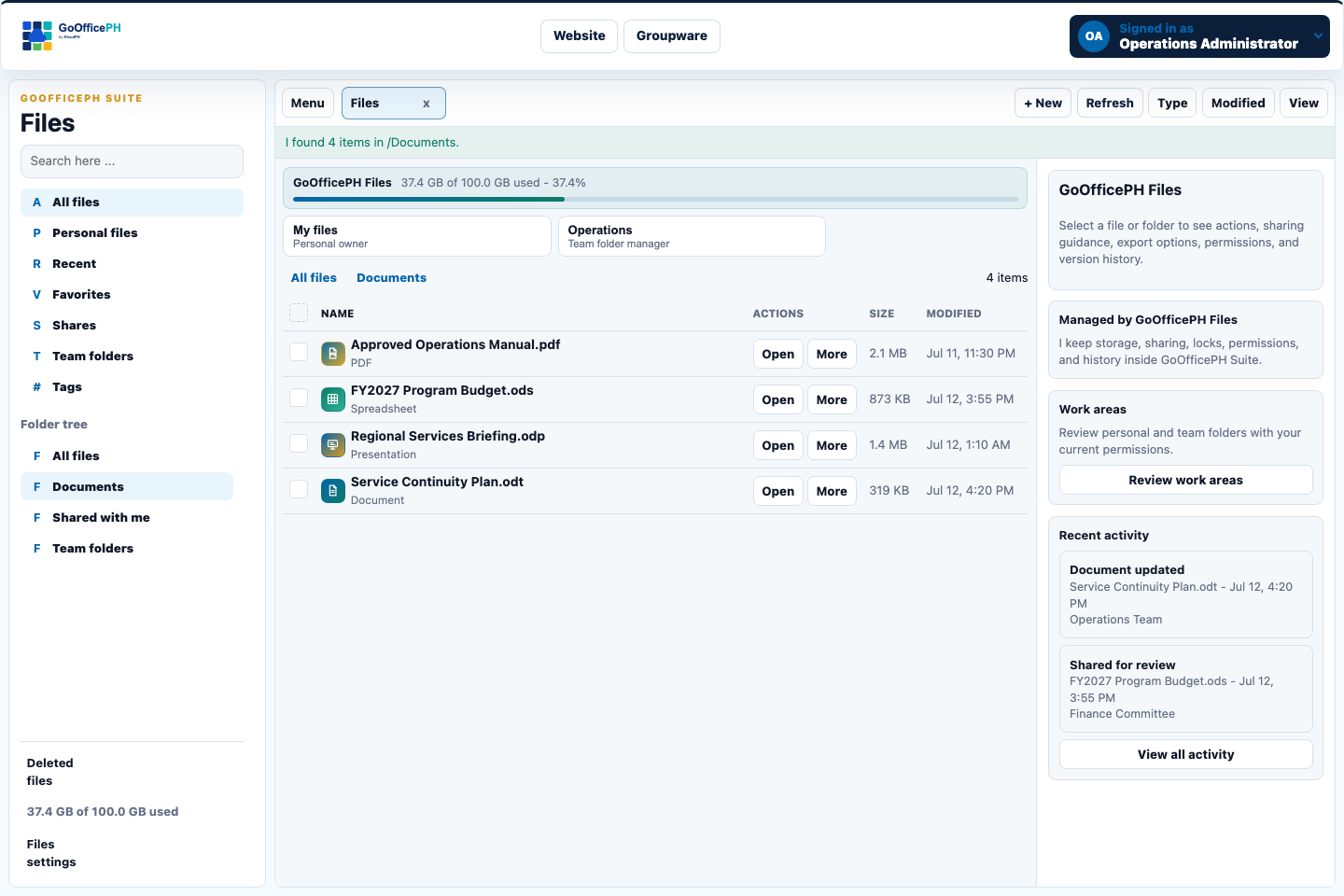This screenshot has height=896, width=1344.
Task: Open Team folders in sidebar navigation
Action: 132,357
